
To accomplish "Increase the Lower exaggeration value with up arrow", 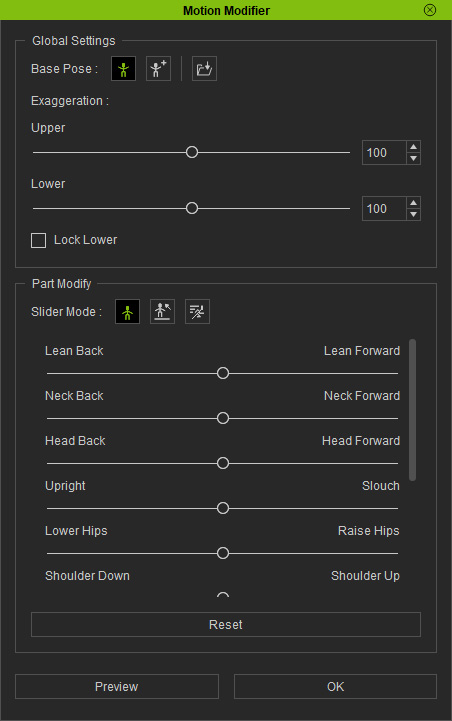I will [x=413, y=203].
